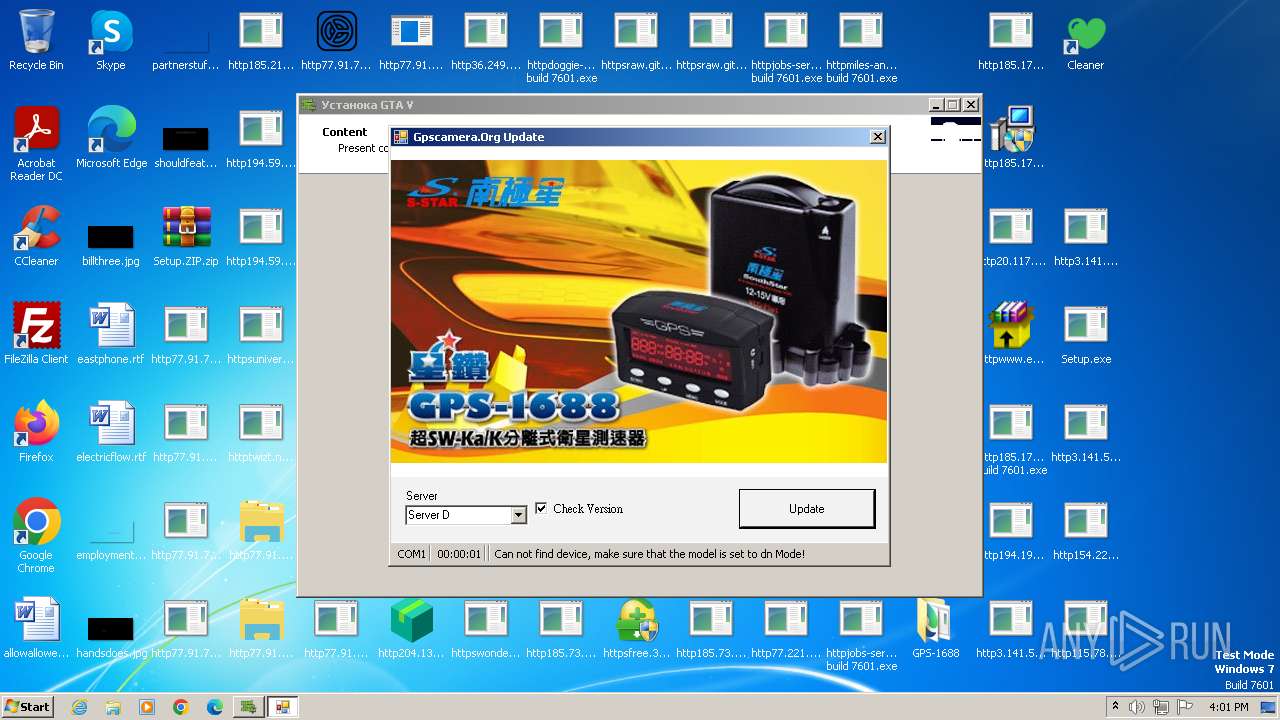The height and width of the screenshot is (720, 1280).
Task: Select the GPS-1688 folder icon
Action: [x=935, y=628]
